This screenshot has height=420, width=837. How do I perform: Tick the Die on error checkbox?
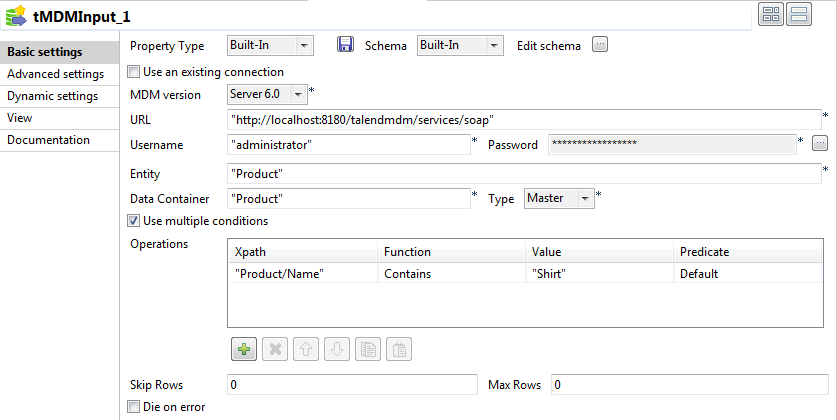[x=135, y=407]
